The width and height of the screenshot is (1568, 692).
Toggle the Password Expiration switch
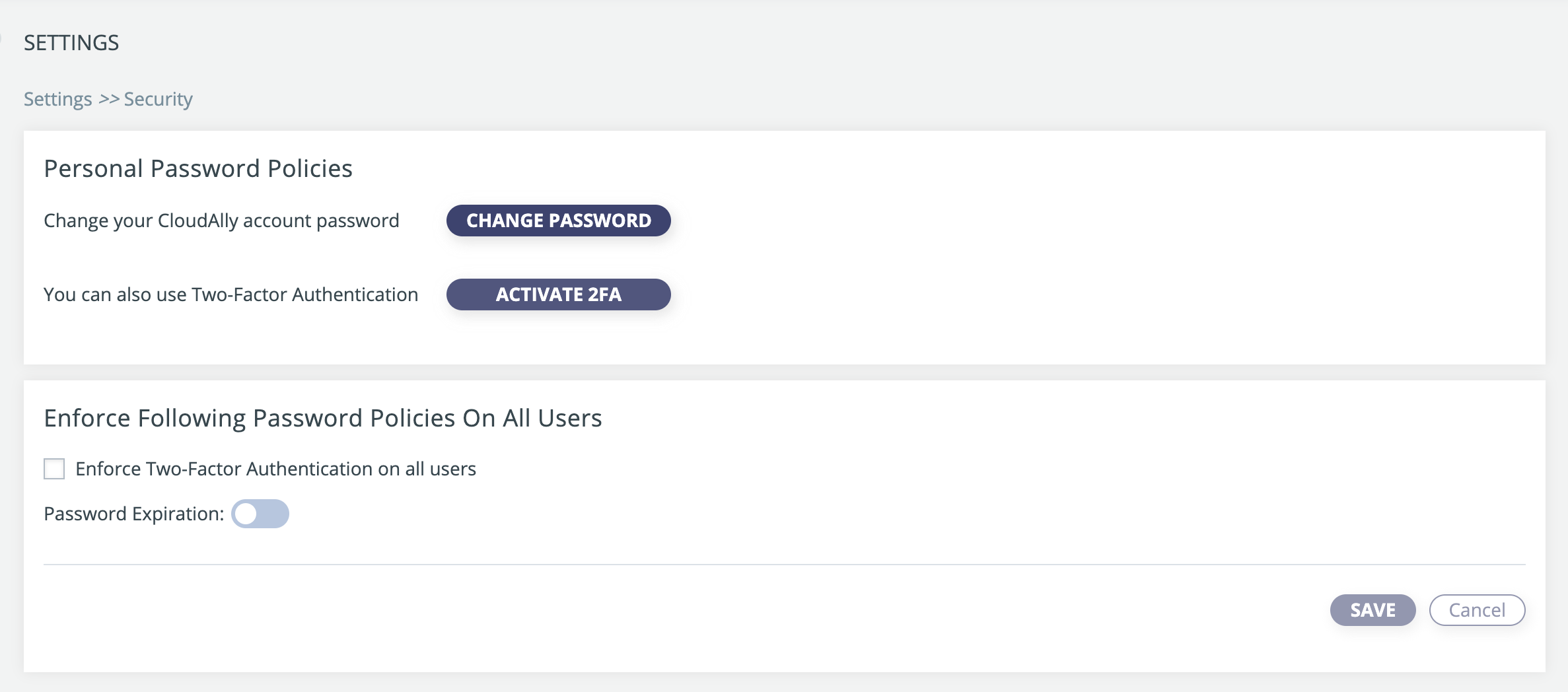tap(260, 514)
